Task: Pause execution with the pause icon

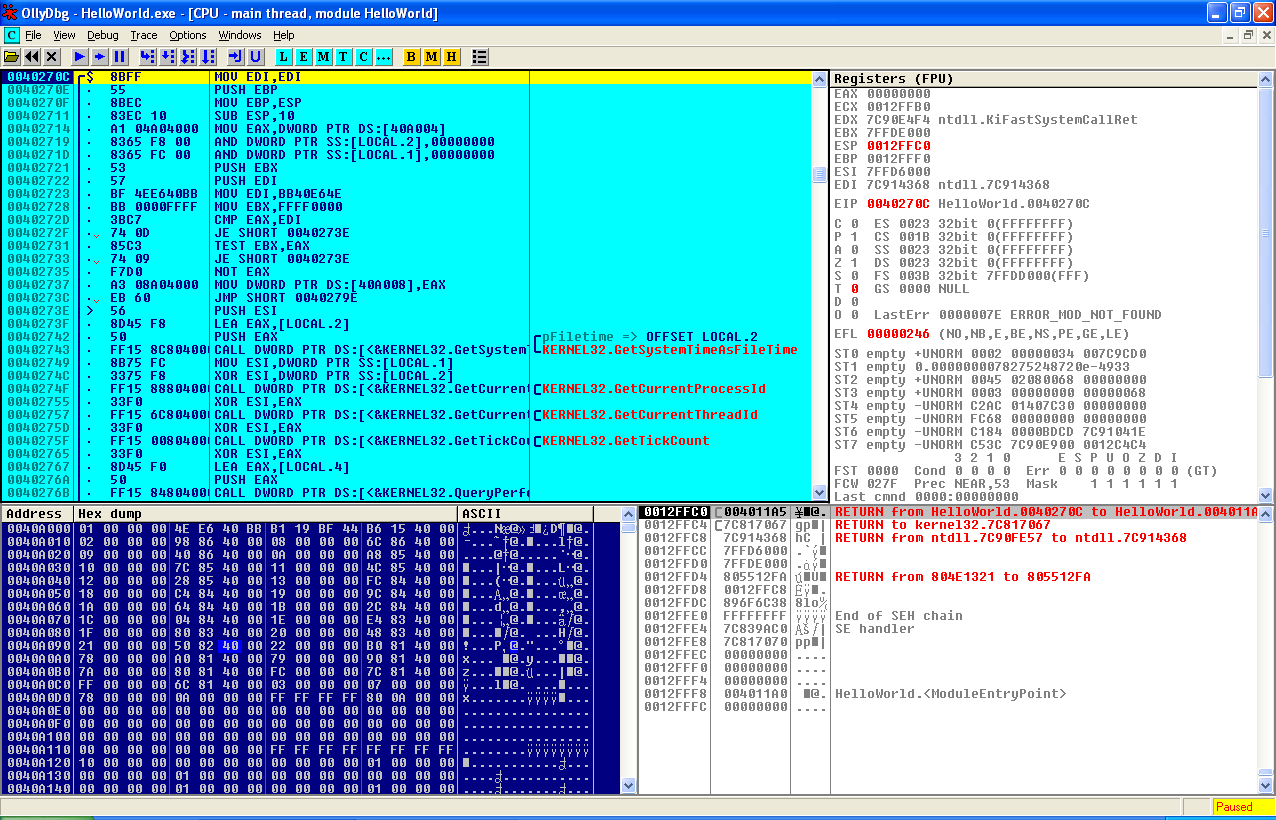Action: pos(120,57)
